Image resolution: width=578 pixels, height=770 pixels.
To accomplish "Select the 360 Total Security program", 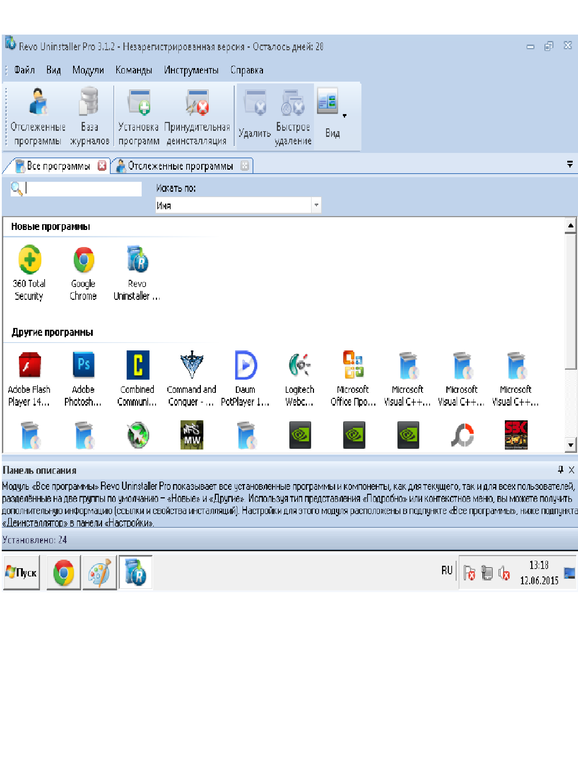I will 29,273.
